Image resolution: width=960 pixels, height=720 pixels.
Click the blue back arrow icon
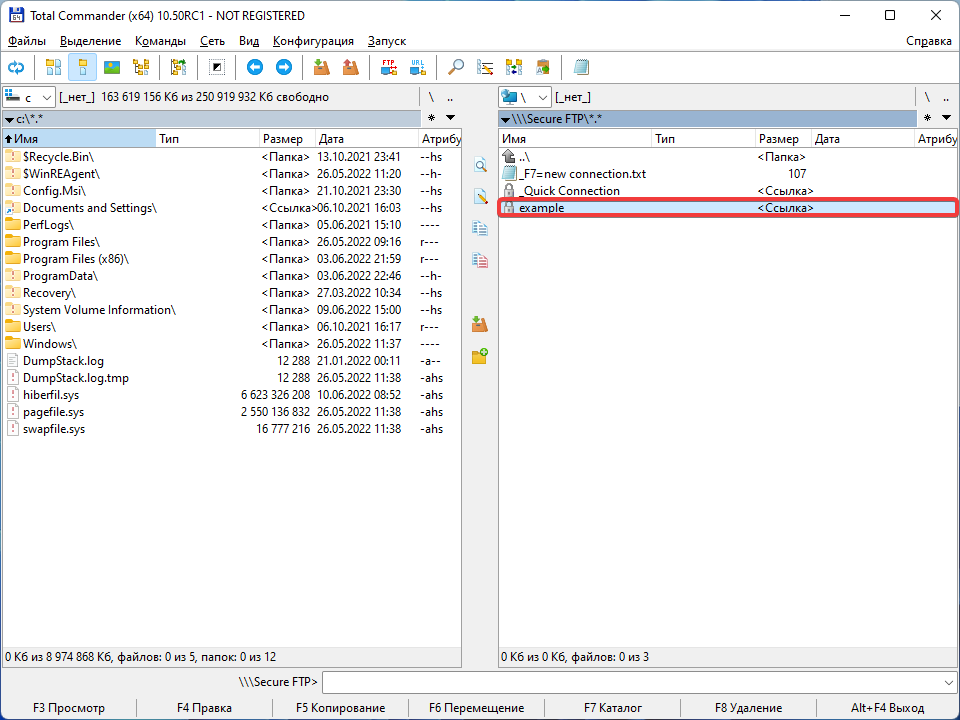255,67
